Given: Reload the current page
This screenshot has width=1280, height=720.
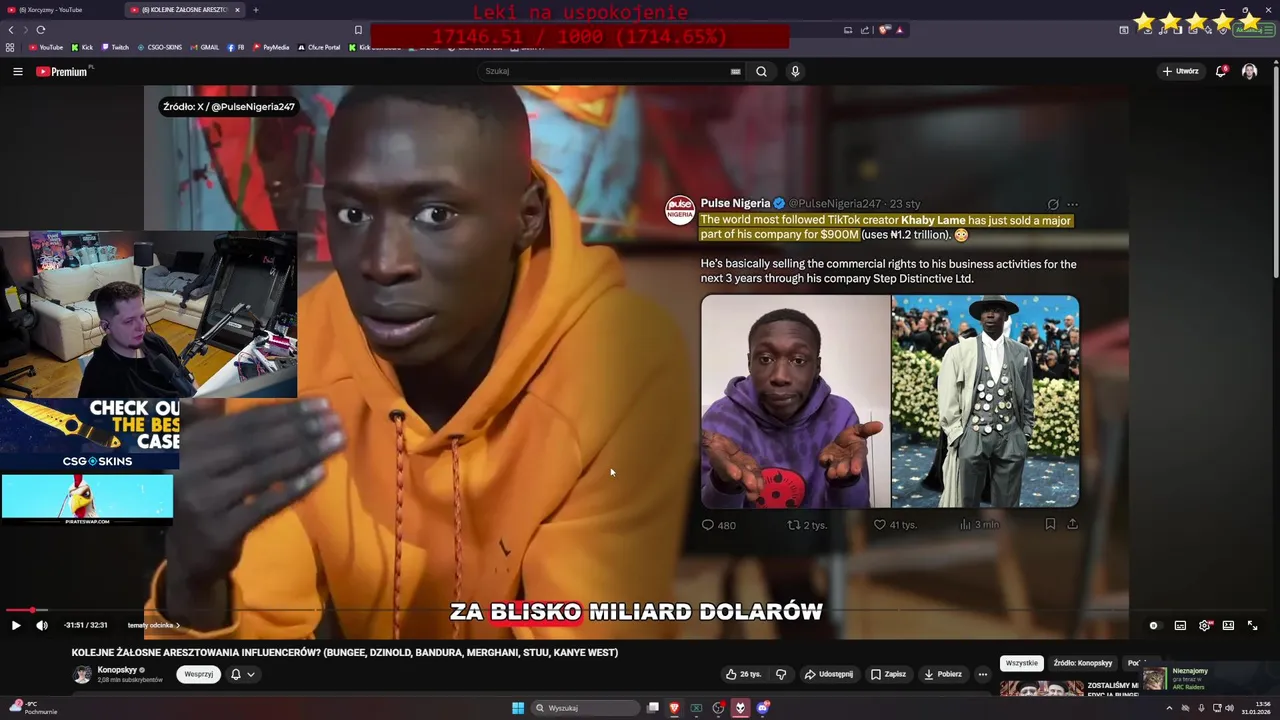Looking at the screenshot, I should (41, 30).
